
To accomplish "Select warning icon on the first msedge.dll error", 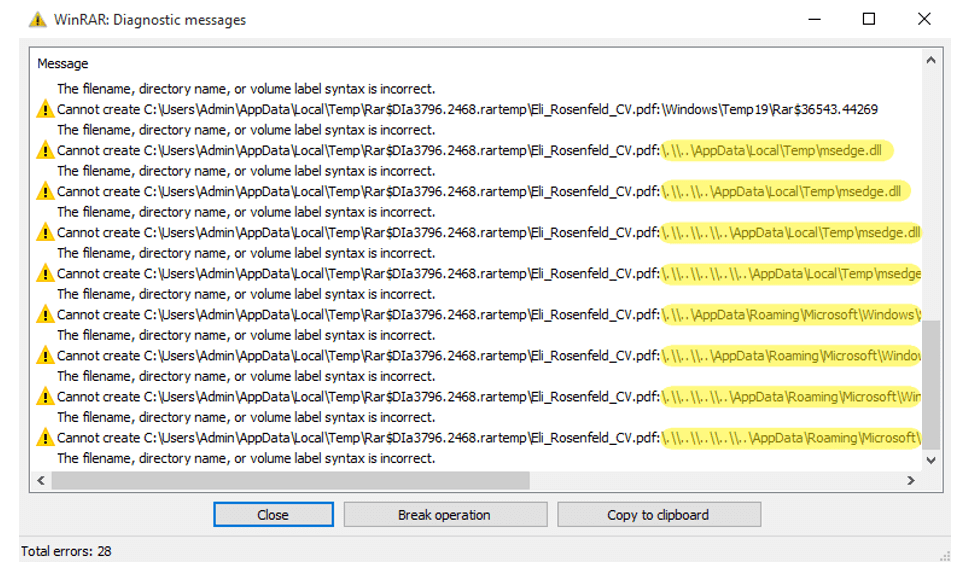I will tap(46, 149).
